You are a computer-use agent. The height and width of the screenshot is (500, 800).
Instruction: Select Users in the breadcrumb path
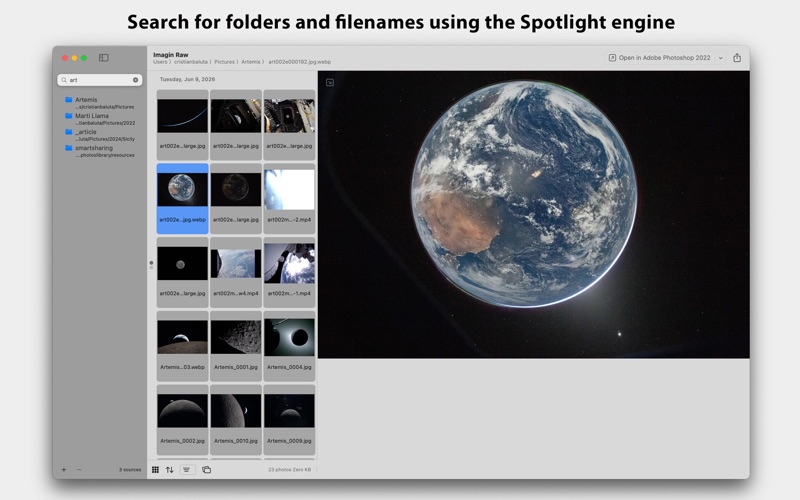160,62
